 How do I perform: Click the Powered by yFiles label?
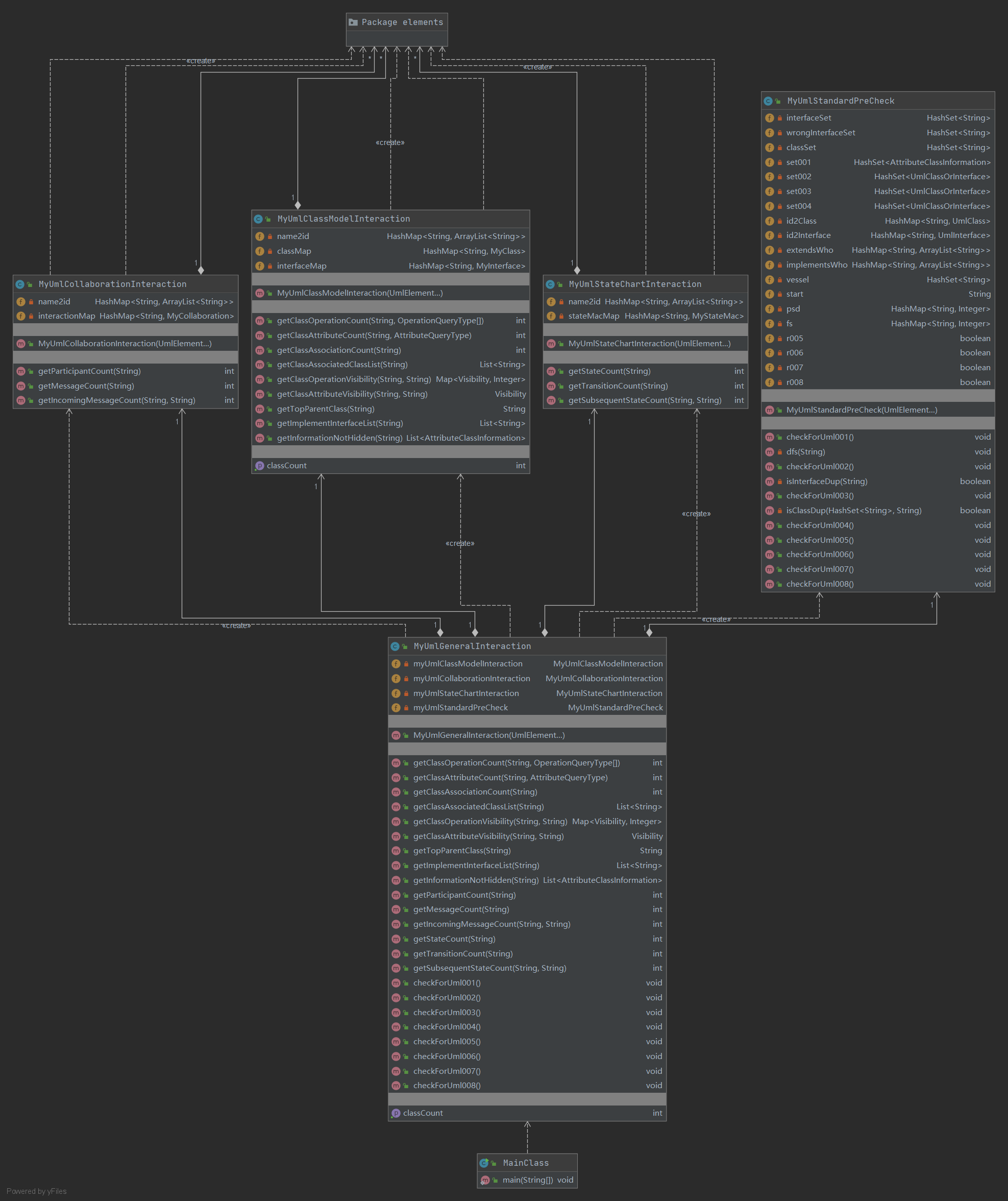tap(37, 1191)
